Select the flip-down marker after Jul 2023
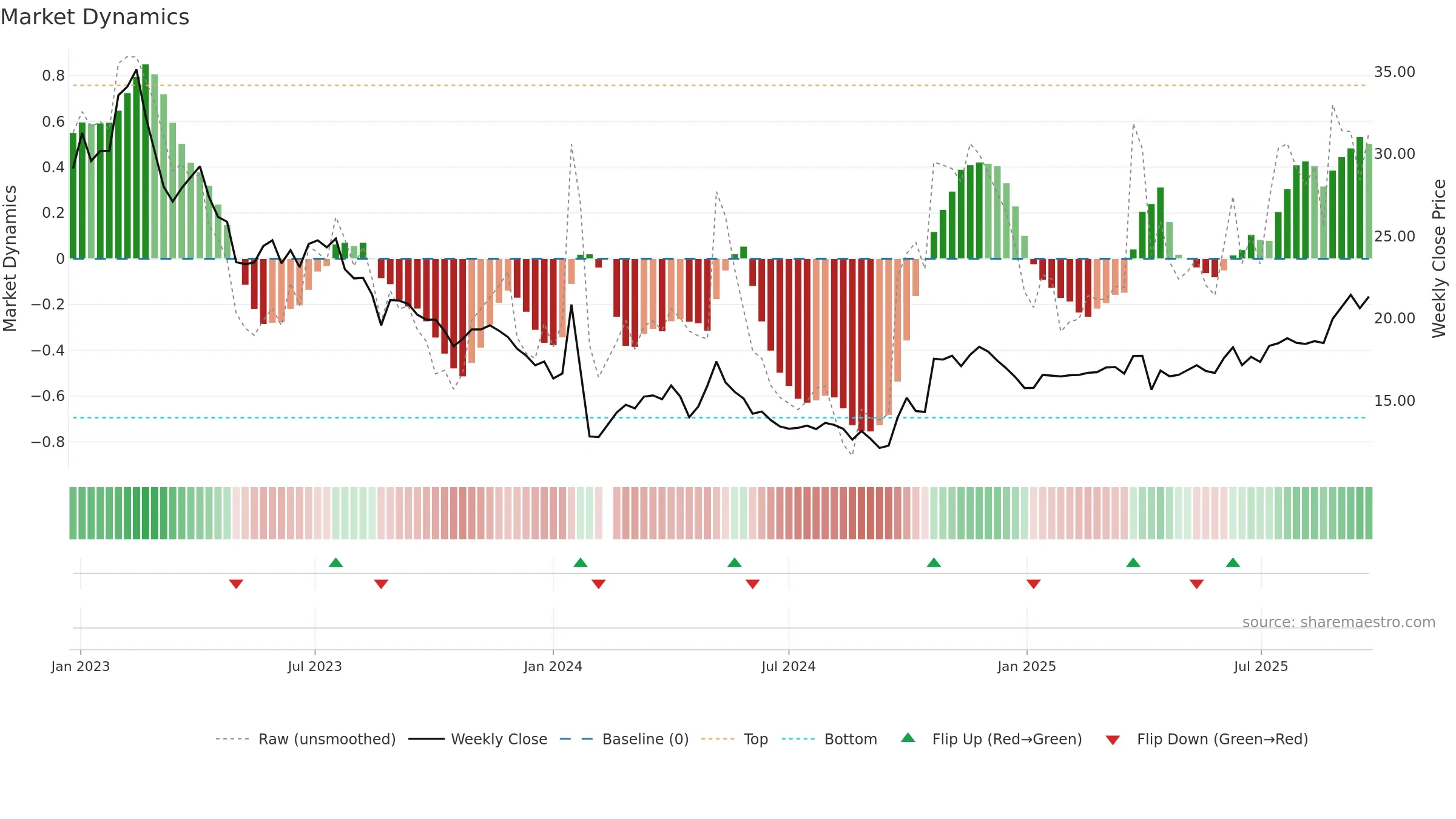1456x819 pixels. (x=381, y=584)
